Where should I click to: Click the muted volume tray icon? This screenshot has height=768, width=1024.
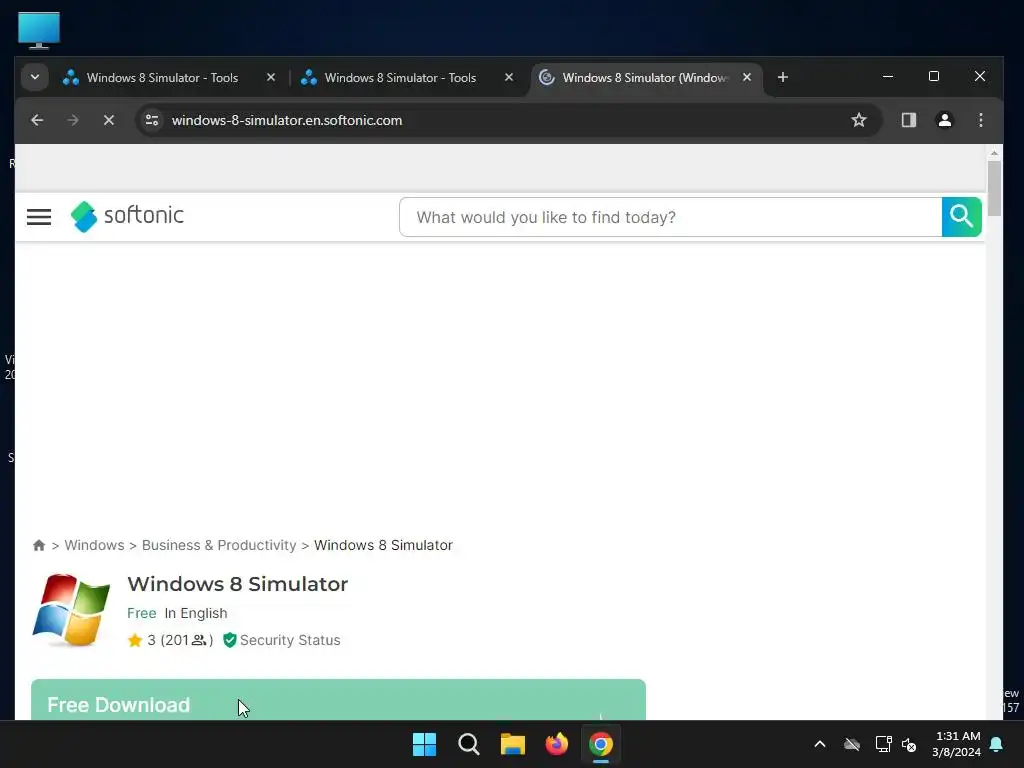point(908,744)
